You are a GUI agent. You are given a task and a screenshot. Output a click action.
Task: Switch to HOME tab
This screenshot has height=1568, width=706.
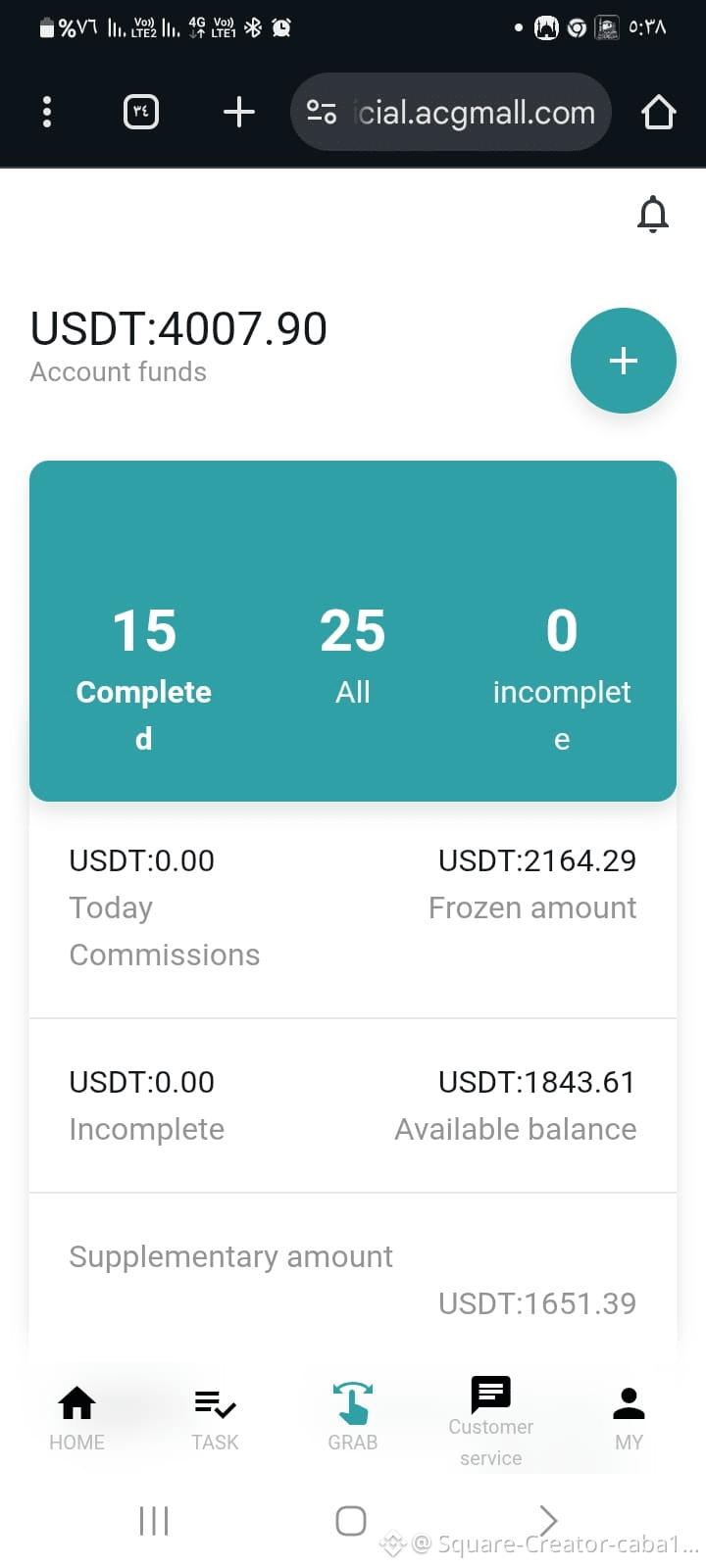pos(76,1418)
